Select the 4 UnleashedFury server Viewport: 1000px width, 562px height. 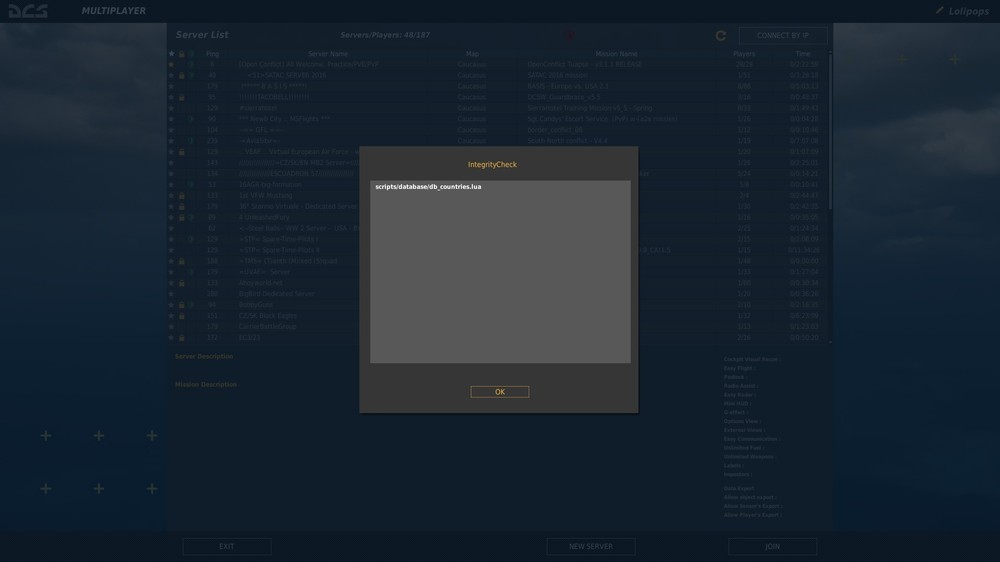click(x=263, y=218)
